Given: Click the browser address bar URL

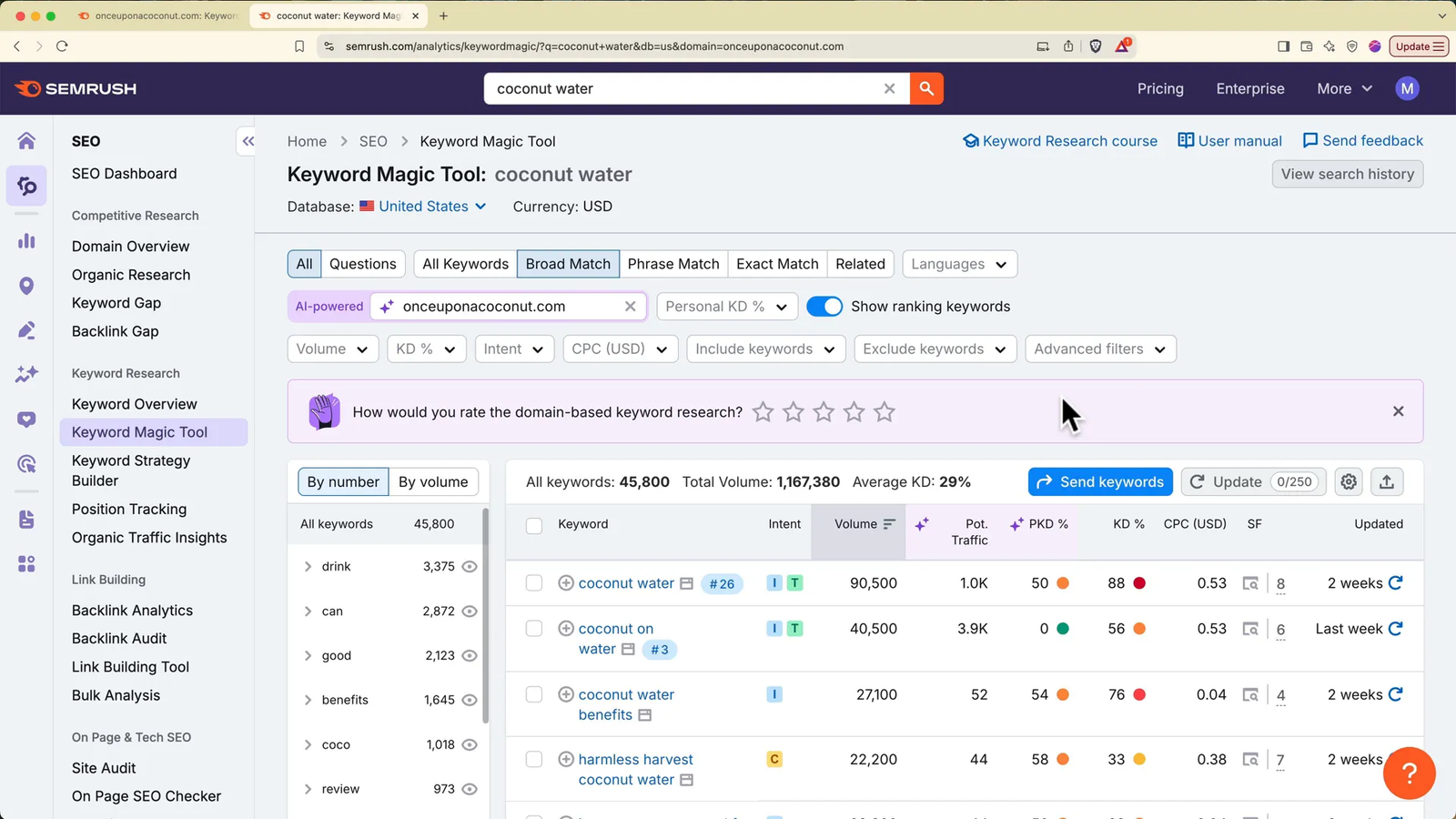Looking at the screenshot, I should [594, 46].
